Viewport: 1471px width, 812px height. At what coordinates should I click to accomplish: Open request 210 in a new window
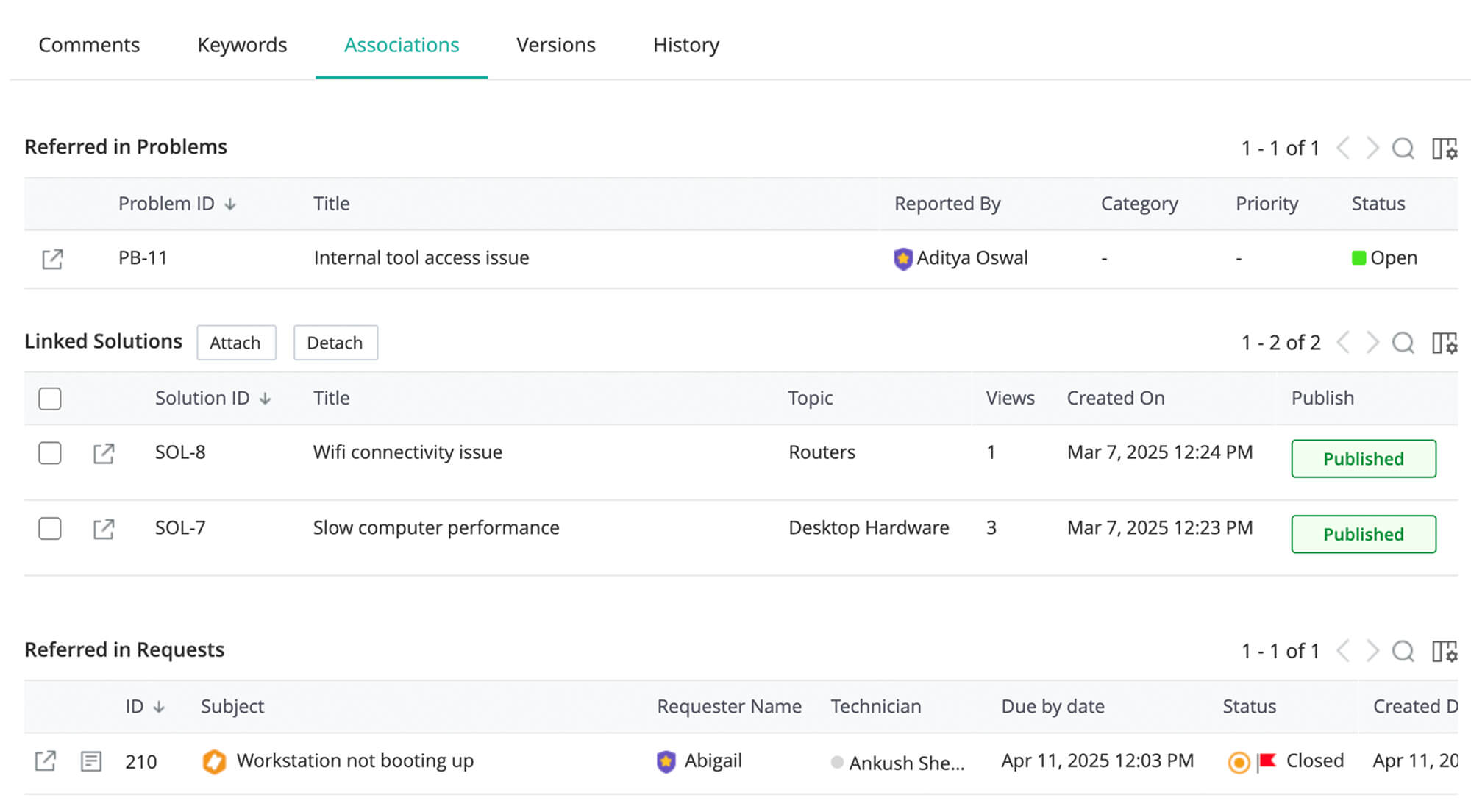coord(44,761)
